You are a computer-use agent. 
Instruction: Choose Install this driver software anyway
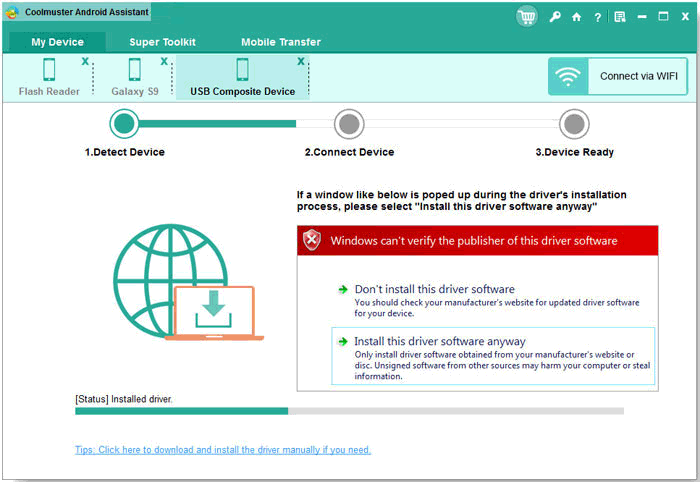(493, 356)
